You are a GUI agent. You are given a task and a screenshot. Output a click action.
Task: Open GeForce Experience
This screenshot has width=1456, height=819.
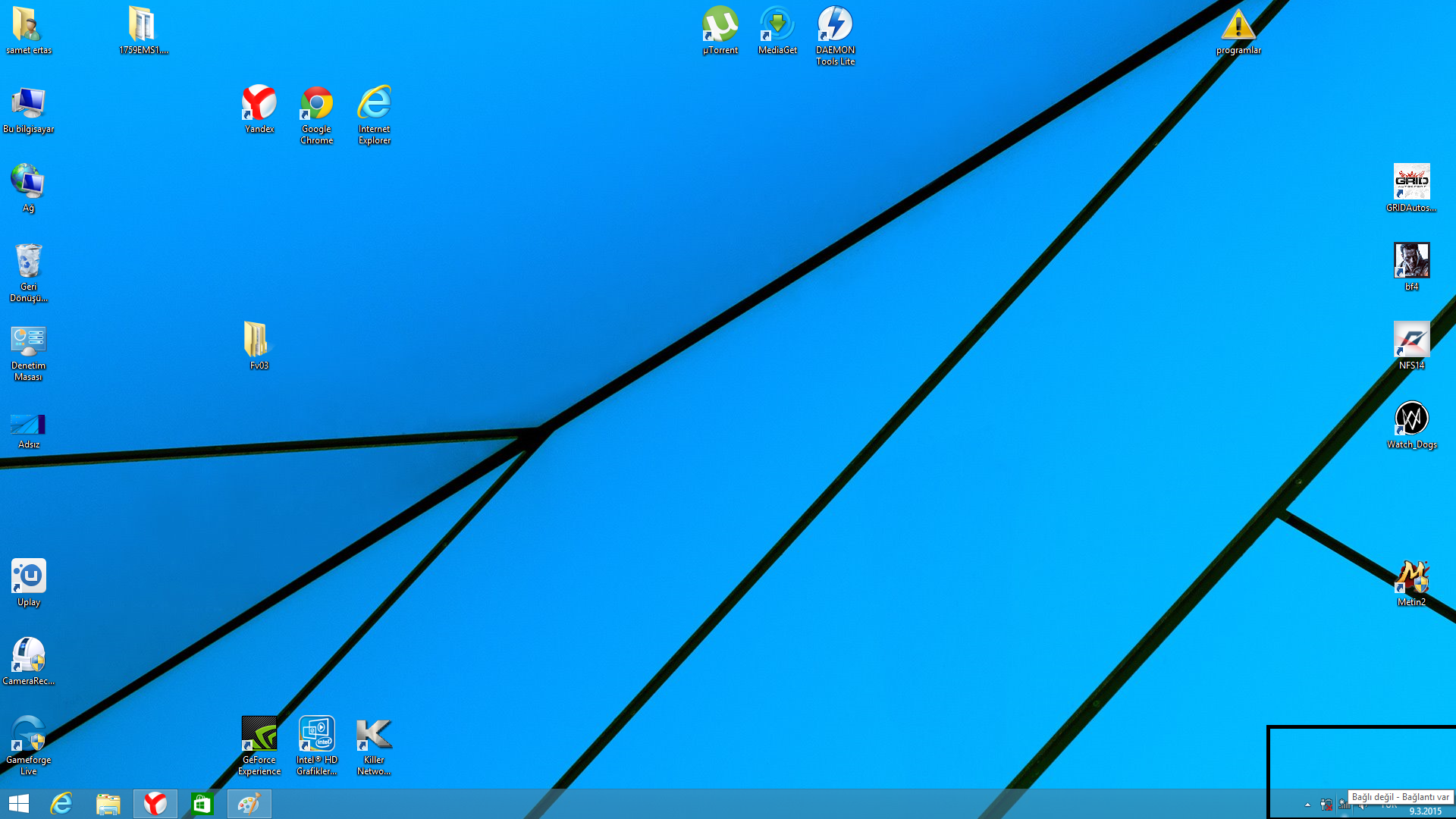pyautogui.click(x=259, y=745)
